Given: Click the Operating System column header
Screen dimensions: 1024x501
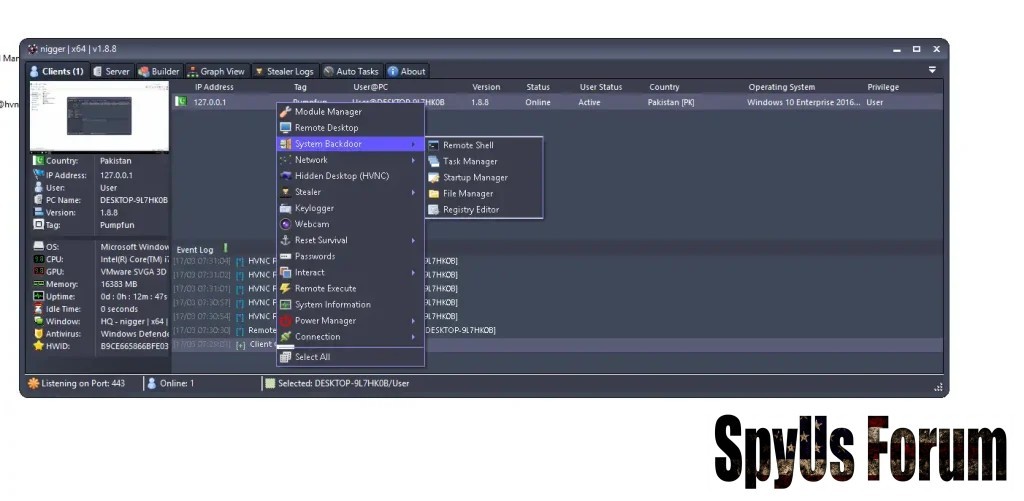Looking at the screenshot, I should click(x=781, y=87).
